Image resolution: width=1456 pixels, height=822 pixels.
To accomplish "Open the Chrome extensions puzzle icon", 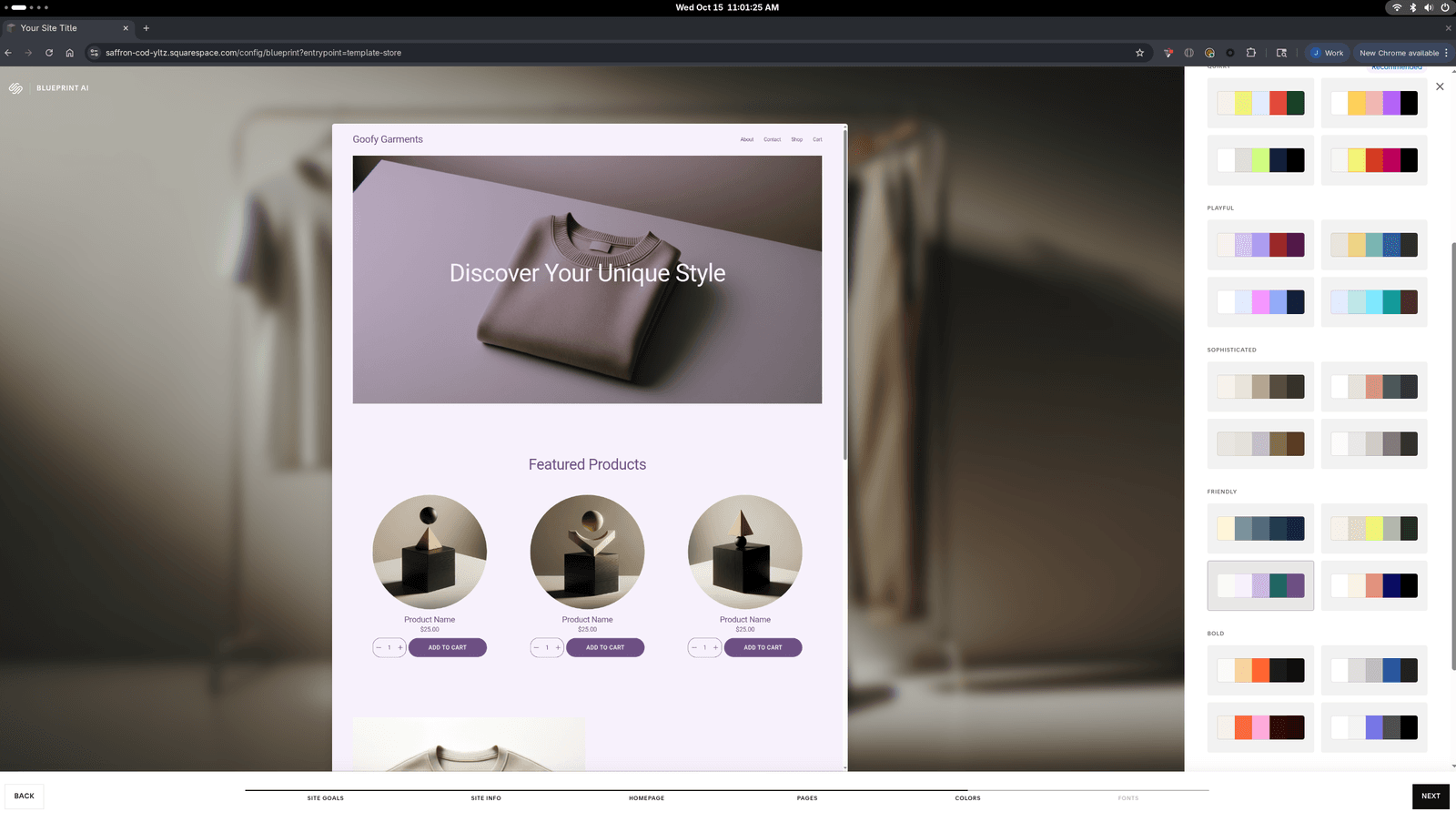I will pos(1251,53).
